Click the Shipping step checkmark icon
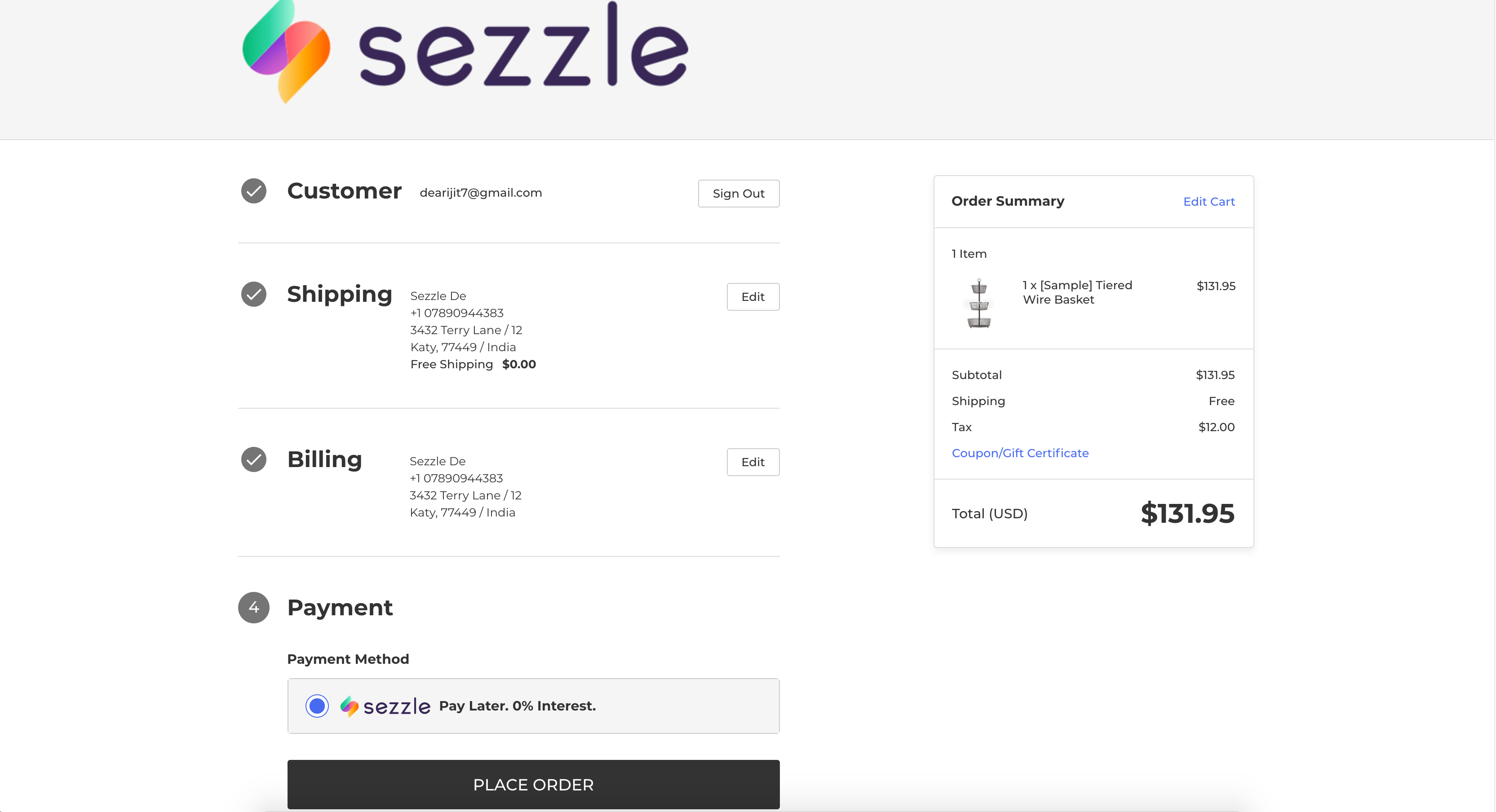The image size is (1496, 812). [x=254, y=294]
